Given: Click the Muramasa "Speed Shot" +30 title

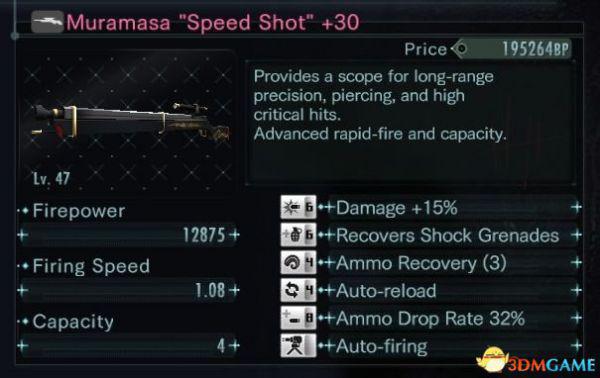Looking at the screenshot, I should pos(213,22).
